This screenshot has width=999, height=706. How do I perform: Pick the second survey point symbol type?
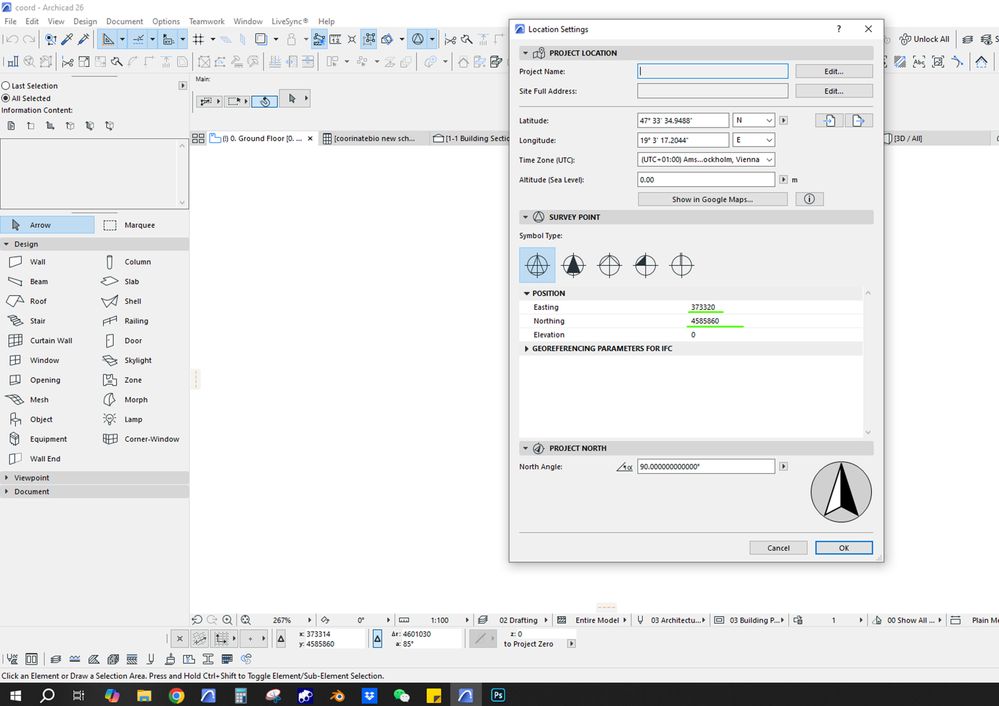pos(573,266)
